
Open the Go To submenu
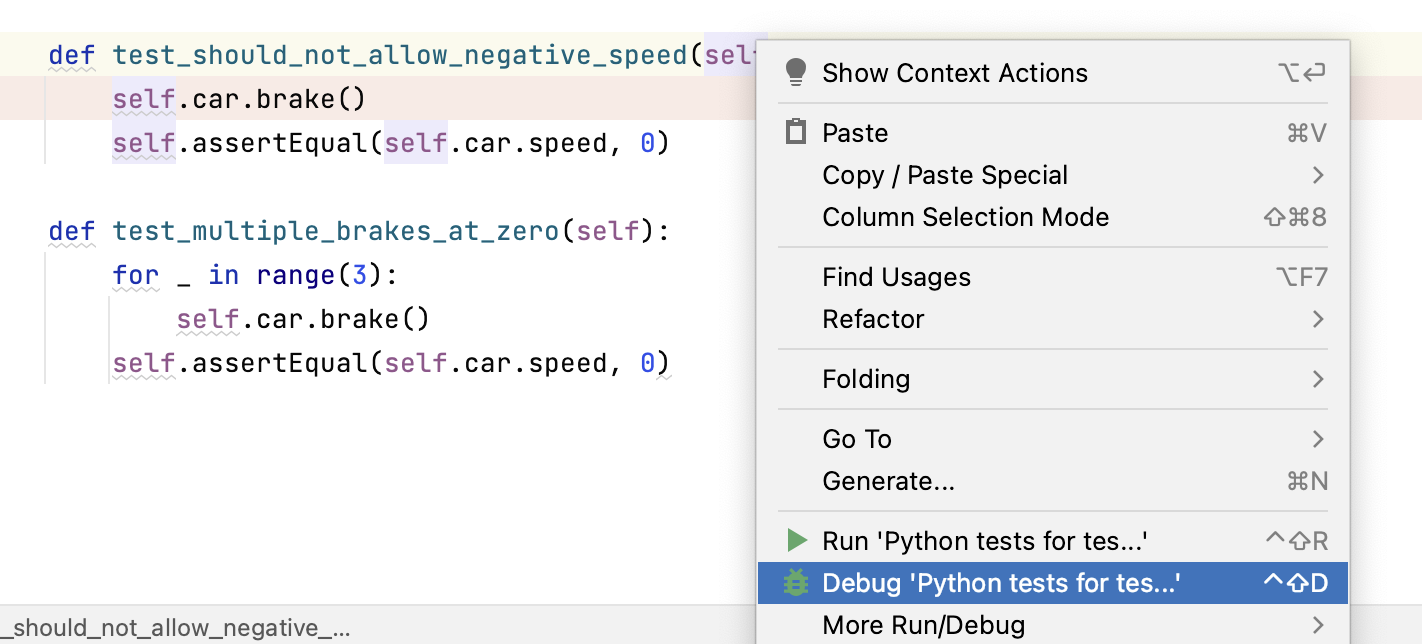pos(857,439)
